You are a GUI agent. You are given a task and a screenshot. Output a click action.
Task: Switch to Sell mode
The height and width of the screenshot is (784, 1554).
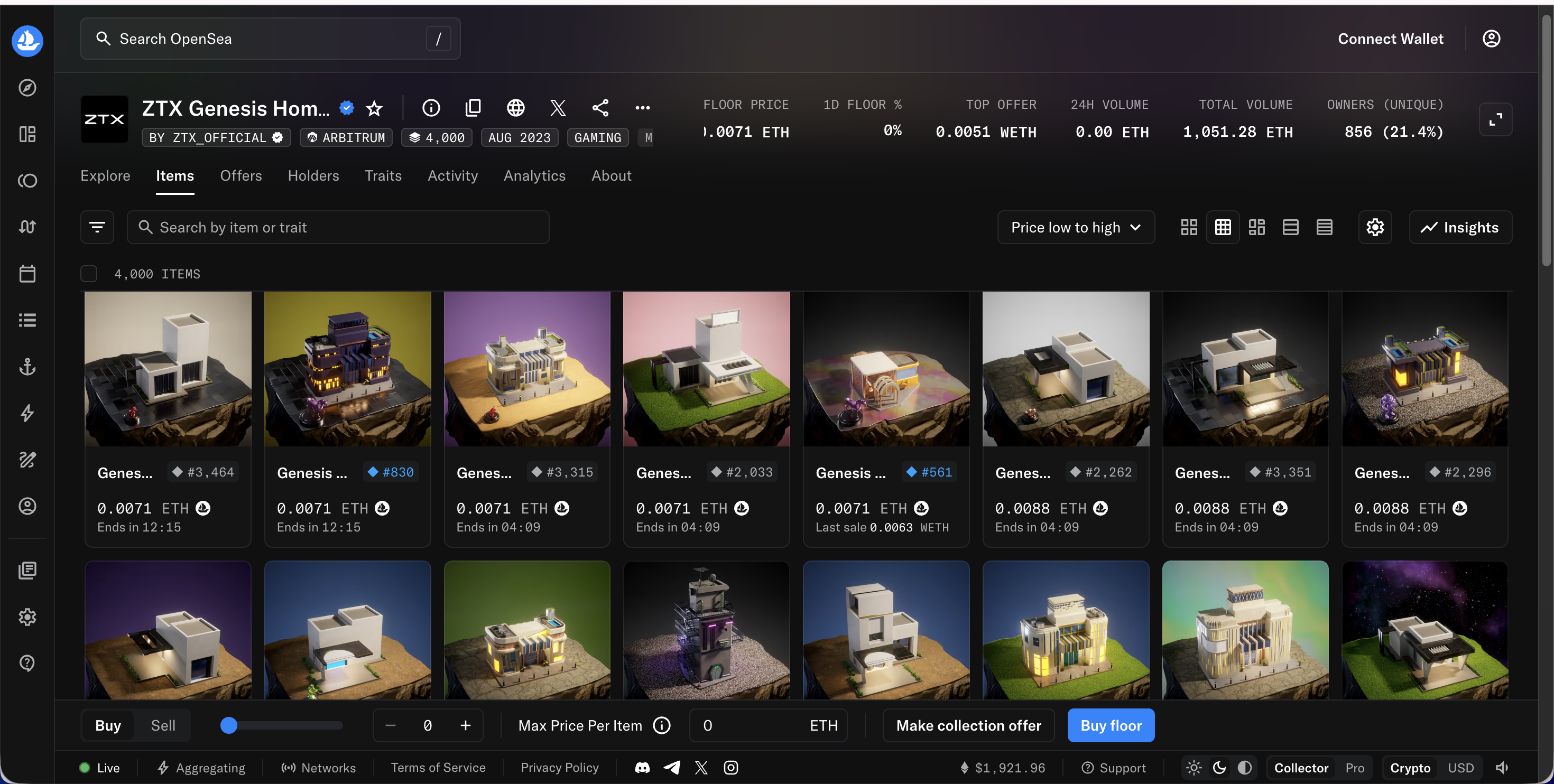coord(163,725)
